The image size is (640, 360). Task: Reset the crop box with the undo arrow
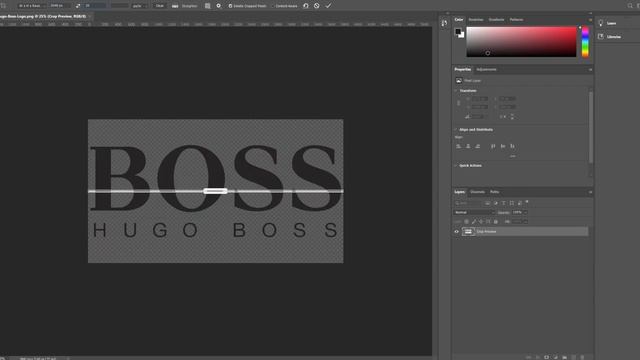[x=306, y=6]
